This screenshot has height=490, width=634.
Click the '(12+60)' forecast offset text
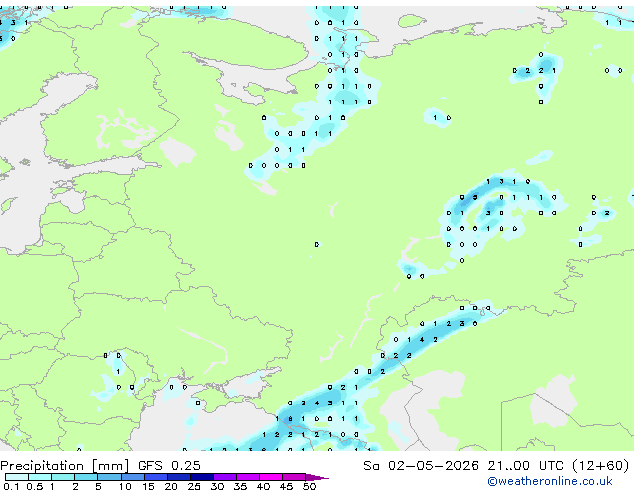pos(601,466)
